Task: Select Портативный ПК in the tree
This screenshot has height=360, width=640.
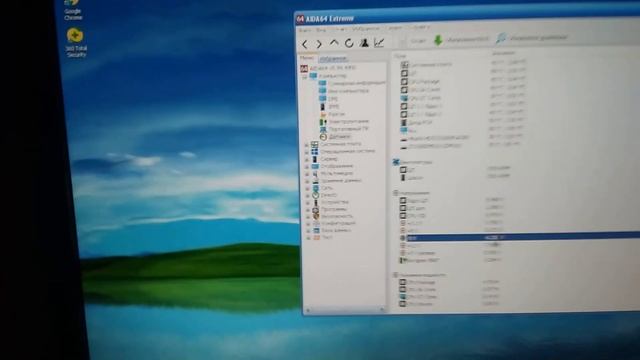Action: (349, 129)
